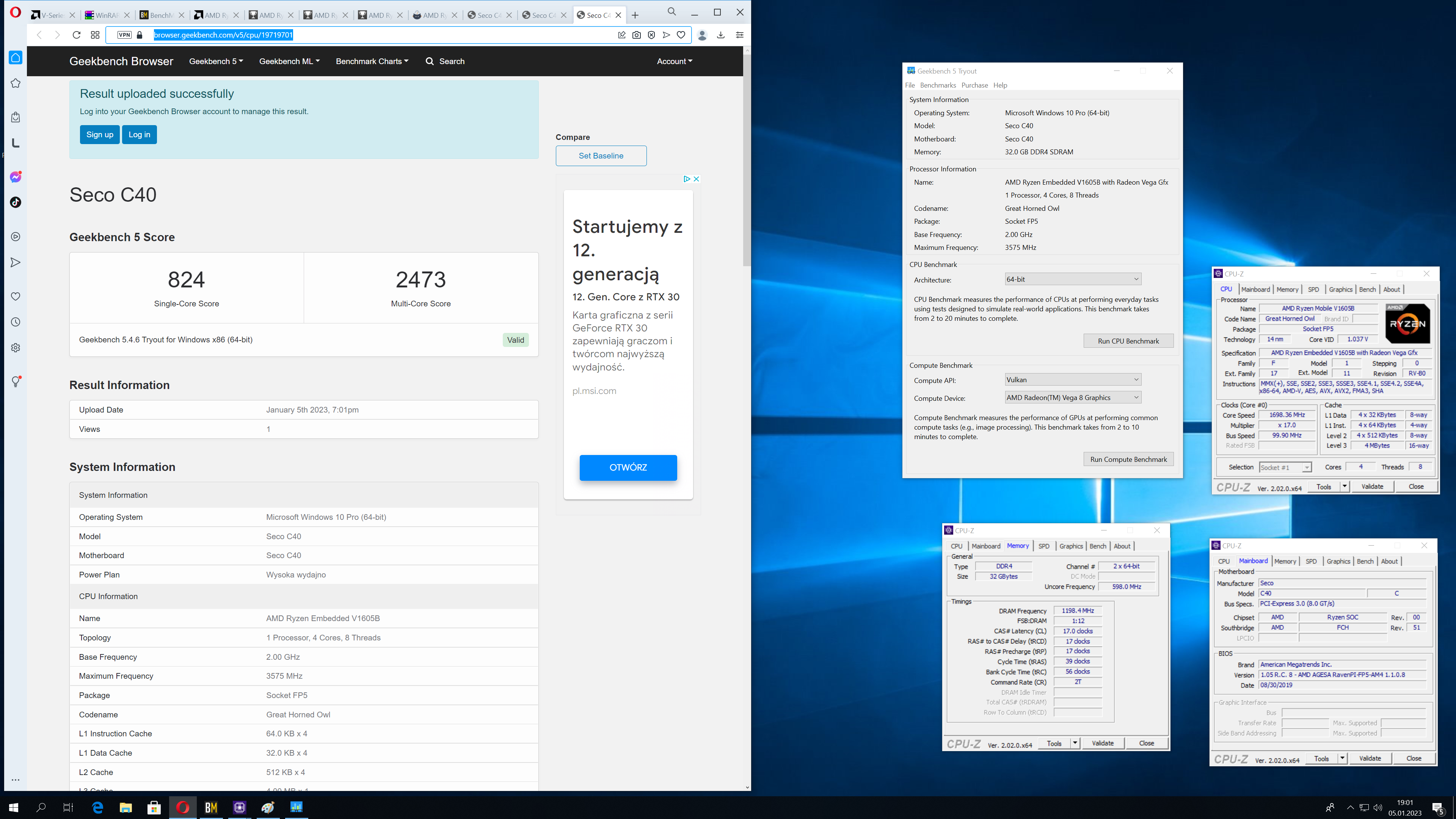Reload the Geekbench page
The width and height of the screenshot is (1456, 819).
[76, 35]
